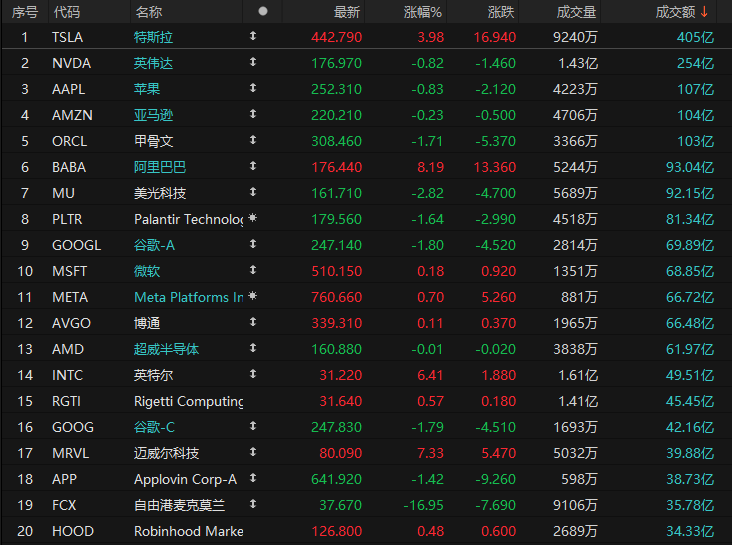Image resolution: width=732 pixels, height=545 pixels.
Task: Select the Robinhood Marke name cell
Action: (189, 531)
